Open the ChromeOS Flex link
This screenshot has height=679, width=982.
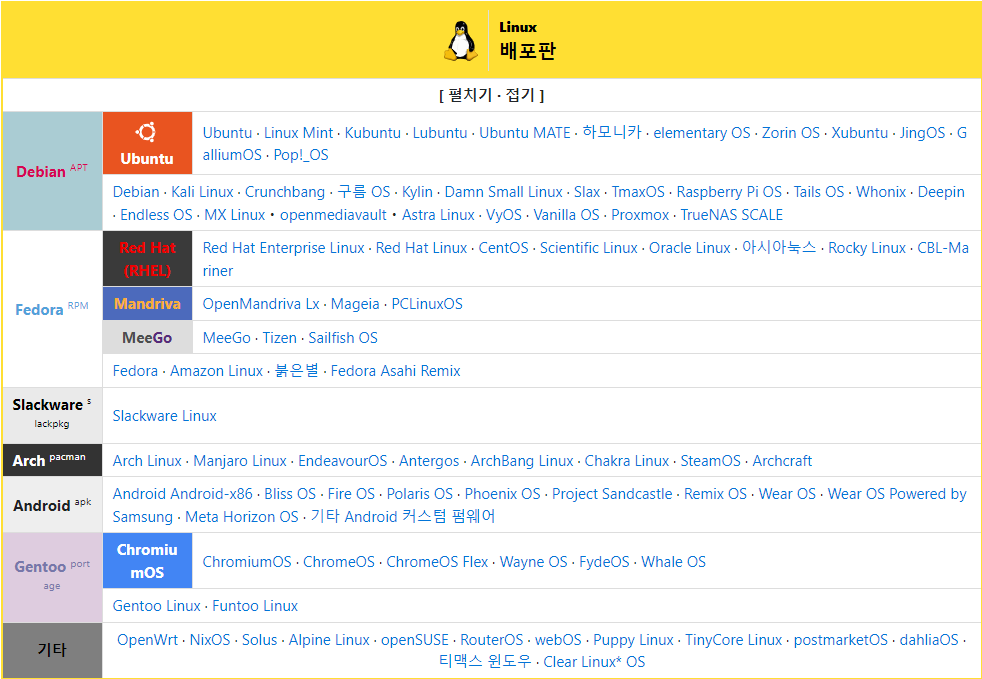click(437, 562)
